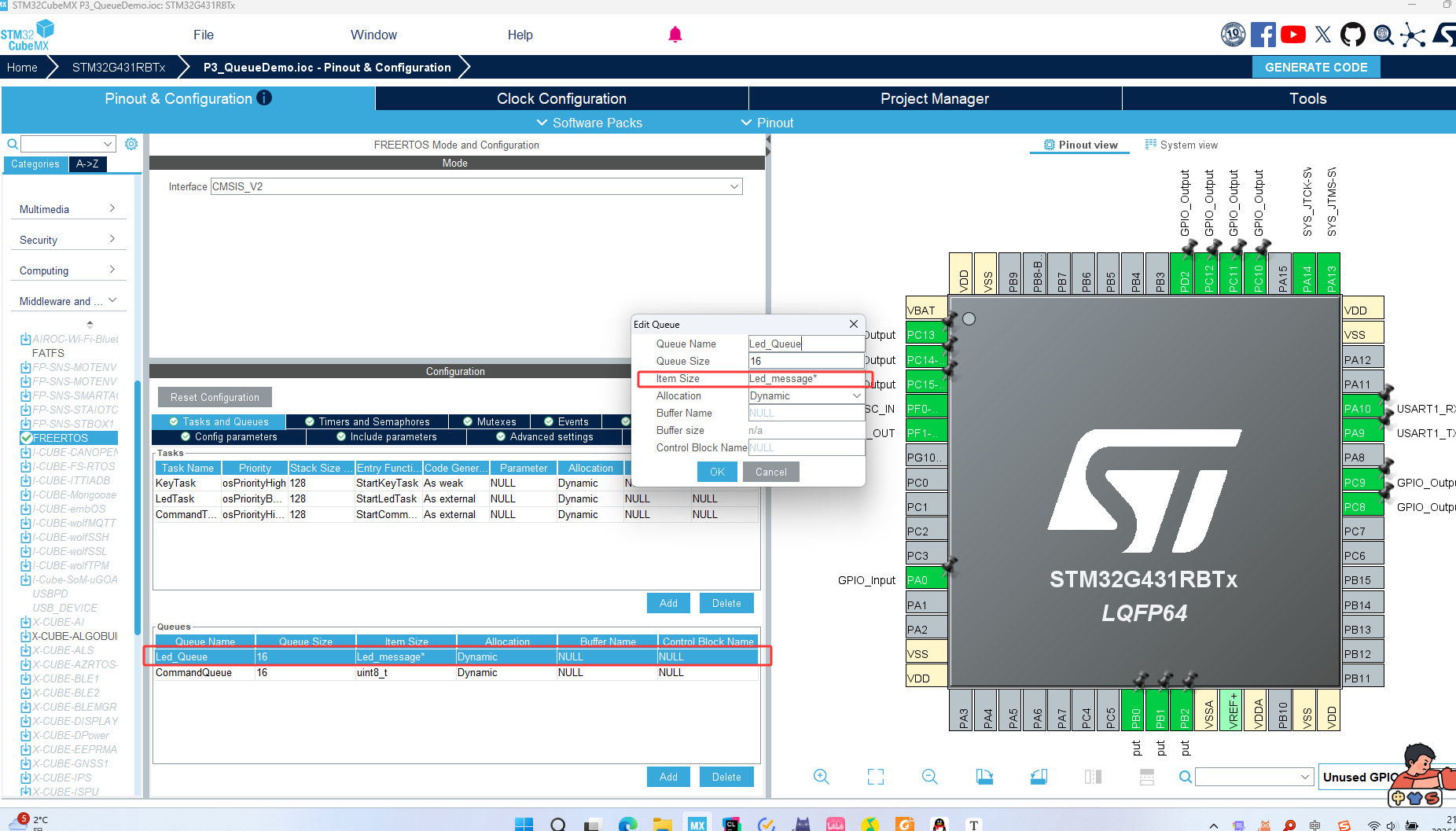Click the pin search magnifier icon

[x=1186, y=777]
